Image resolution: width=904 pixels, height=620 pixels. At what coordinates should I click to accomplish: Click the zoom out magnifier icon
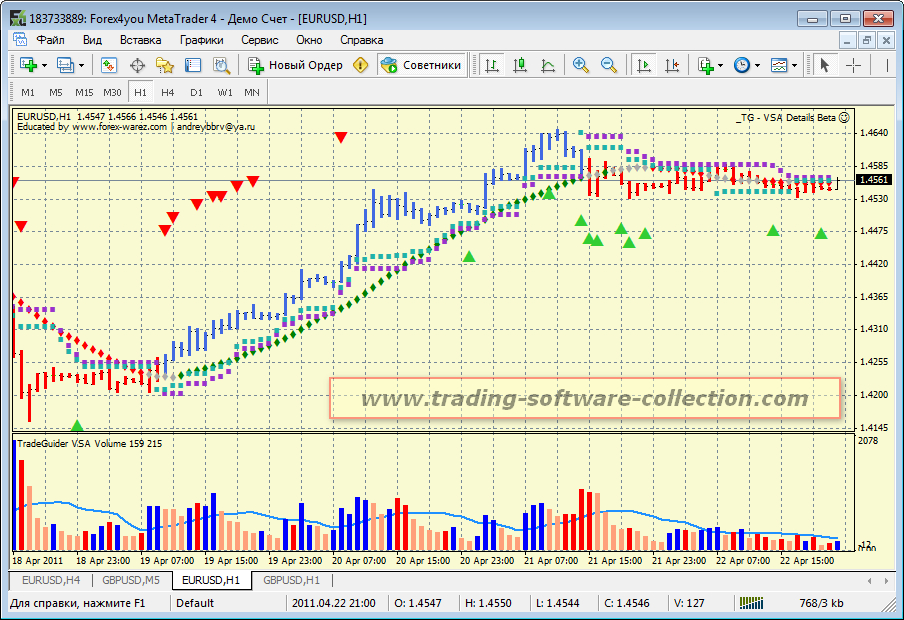pos(608,65)
